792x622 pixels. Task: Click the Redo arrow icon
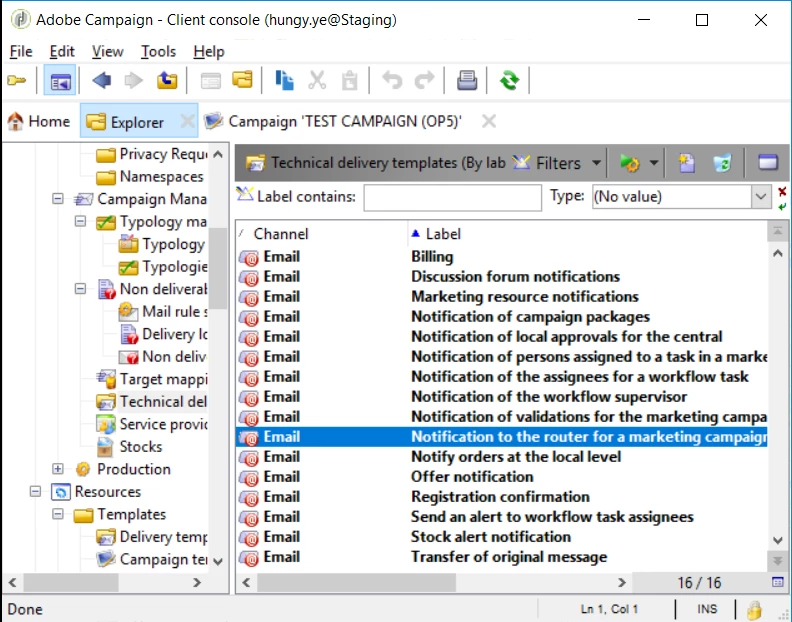point(424,80)
